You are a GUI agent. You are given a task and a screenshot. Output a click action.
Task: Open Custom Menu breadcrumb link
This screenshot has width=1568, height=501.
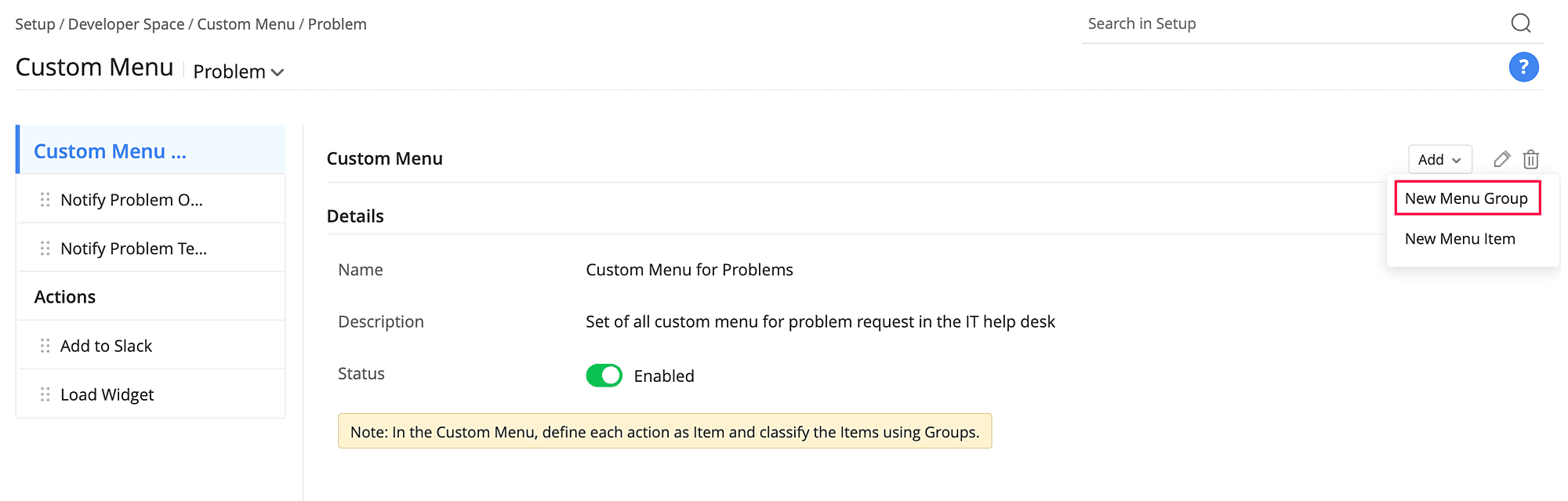pos(246,24)
